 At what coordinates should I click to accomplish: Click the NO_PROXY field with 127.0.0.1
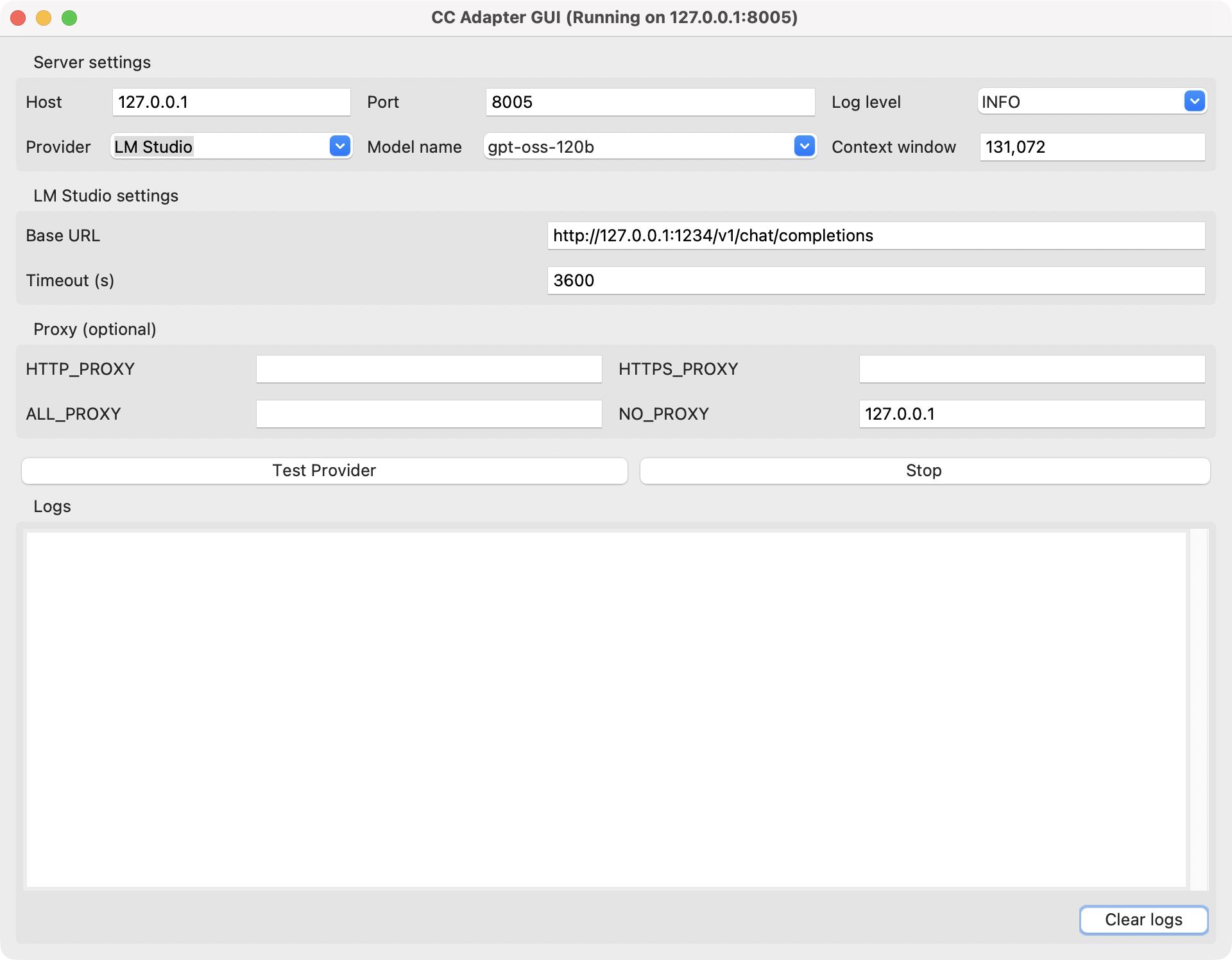[x=1031, y=414]
